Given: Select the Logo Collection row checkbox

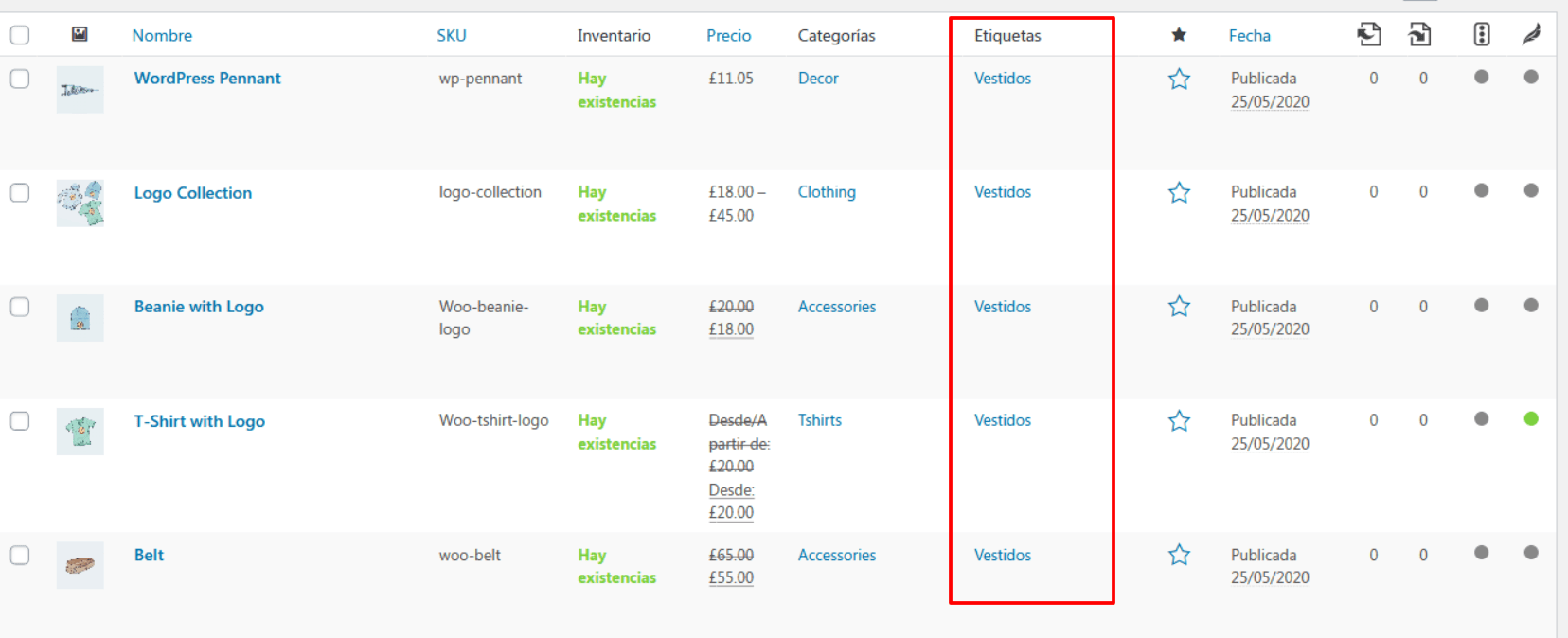Looking at the screenshot, I should click(20, 193).
